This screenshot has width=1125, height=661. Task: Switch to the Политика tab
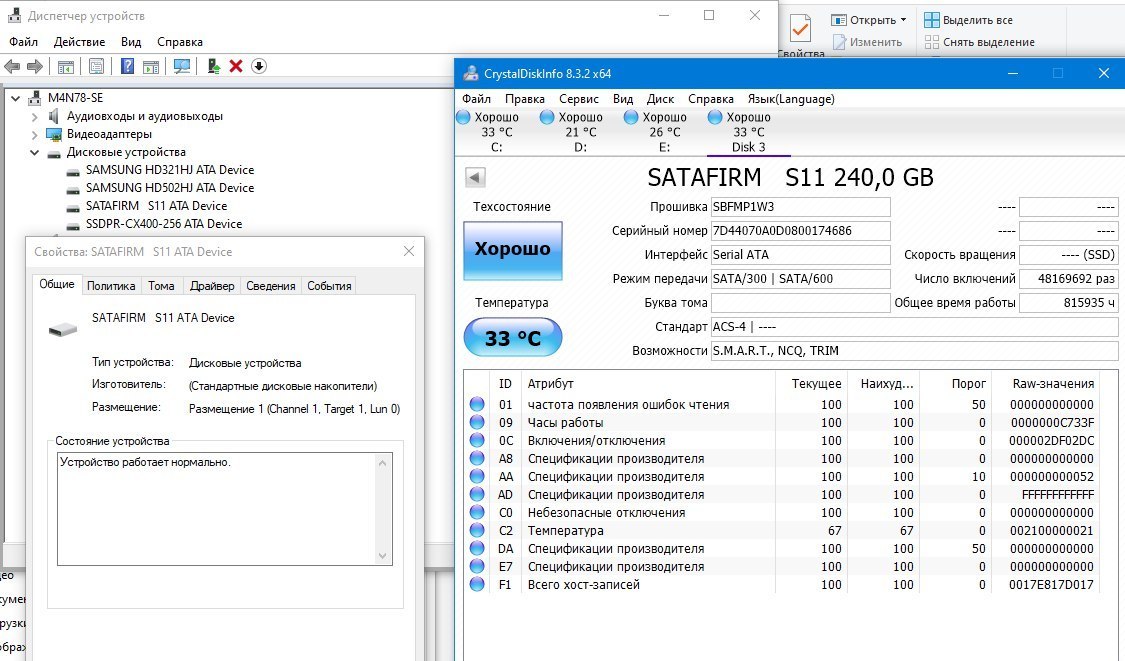[x=111, y=286]
